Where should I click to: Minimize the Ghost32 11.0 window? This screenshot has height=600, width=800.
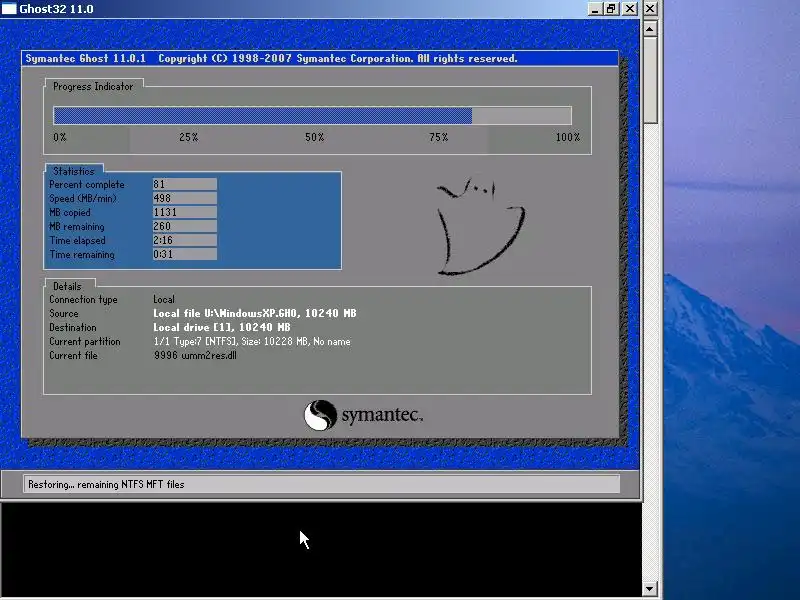594,9
